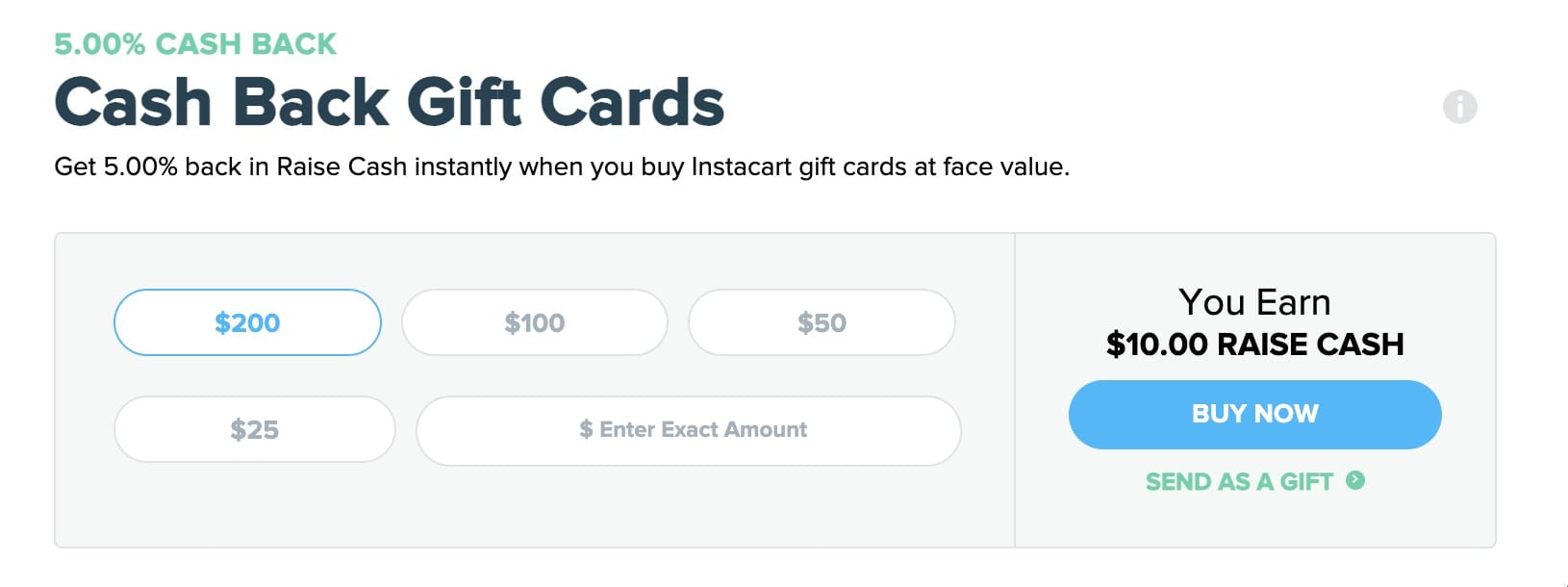The width and height of the screenshot is (1568, 587).
Task: Click the info icon beside the heading
Action: [1459, 107]
